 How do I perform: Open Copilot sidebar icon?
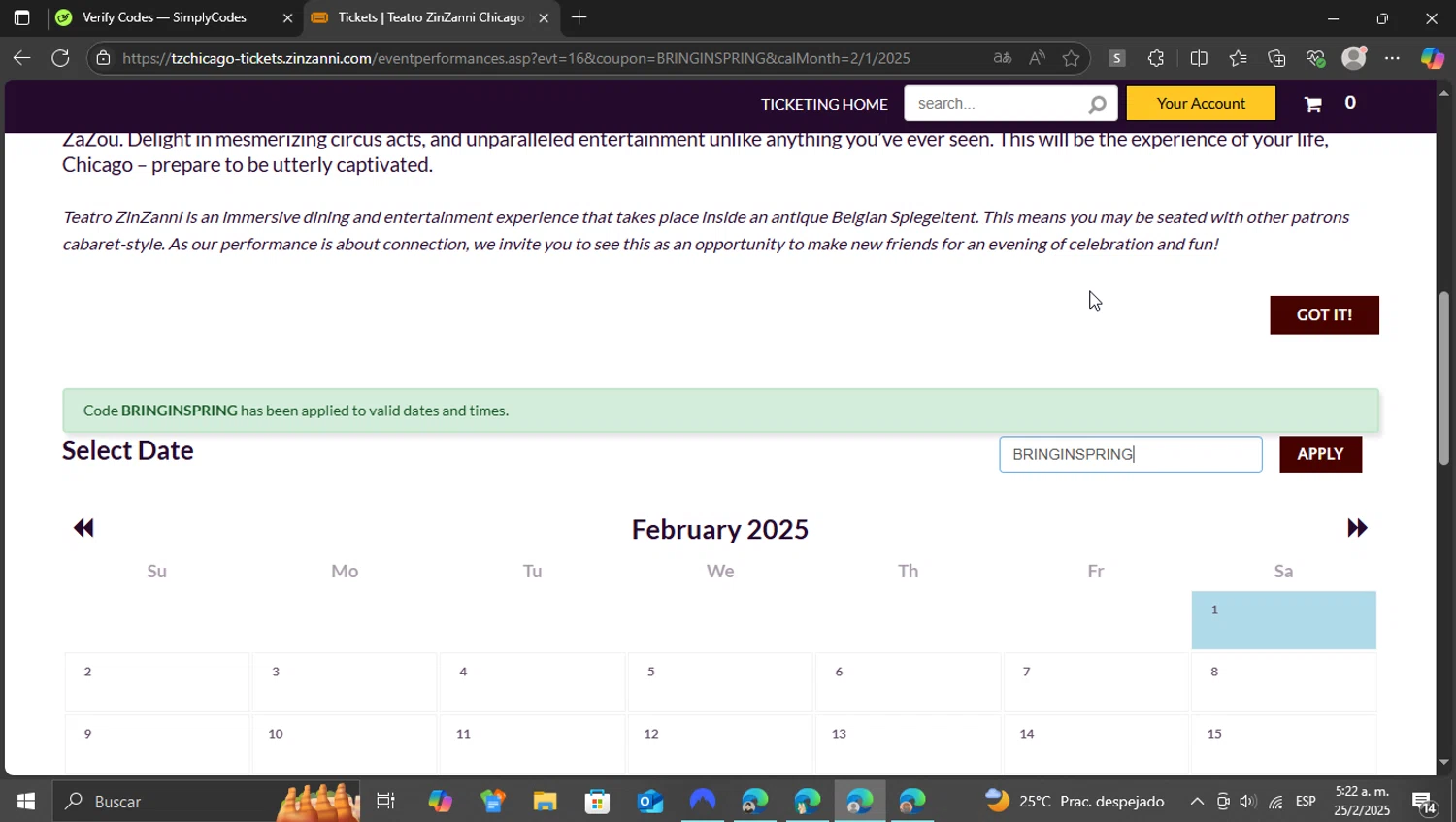point(1433,58)
